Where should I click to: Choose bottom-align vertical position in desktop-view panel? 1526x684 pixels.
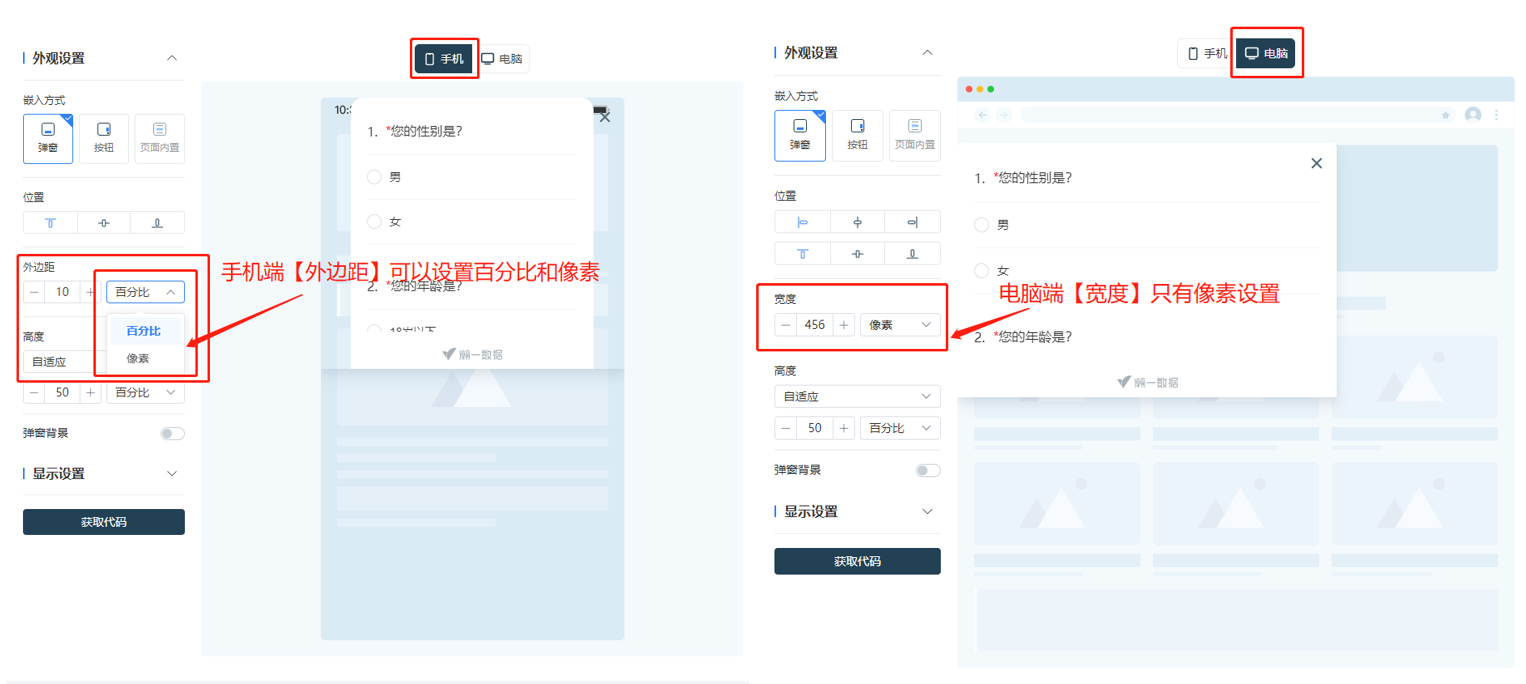point(913,253)
